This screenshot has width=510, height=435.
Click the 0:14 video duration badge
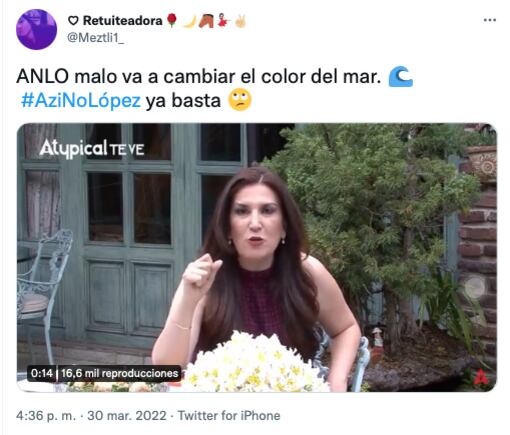coord(42,373)
